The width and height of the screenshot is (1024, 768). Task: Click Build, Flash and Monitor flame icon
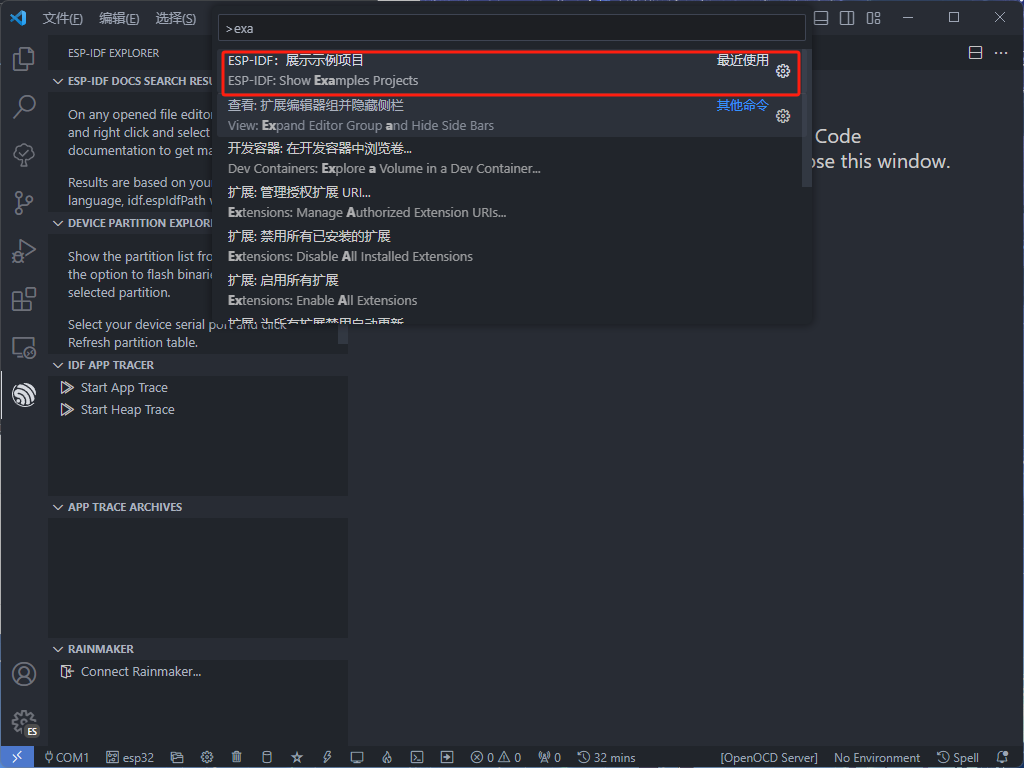tap(387, 758)
